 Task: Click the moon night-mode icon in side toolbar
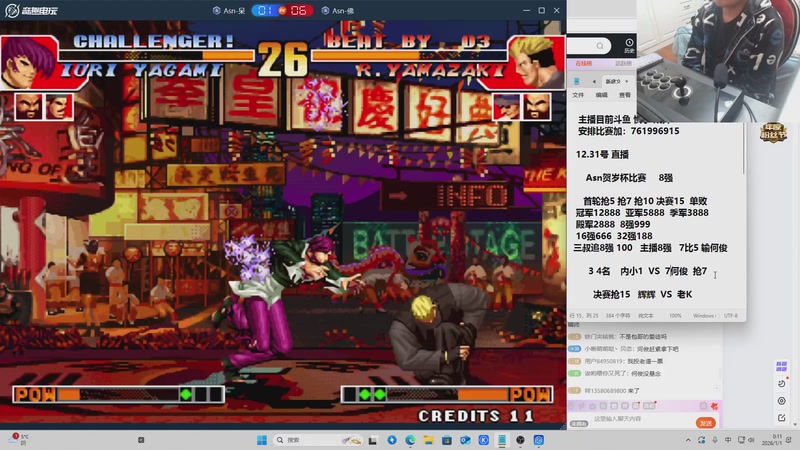click(781, 383)
